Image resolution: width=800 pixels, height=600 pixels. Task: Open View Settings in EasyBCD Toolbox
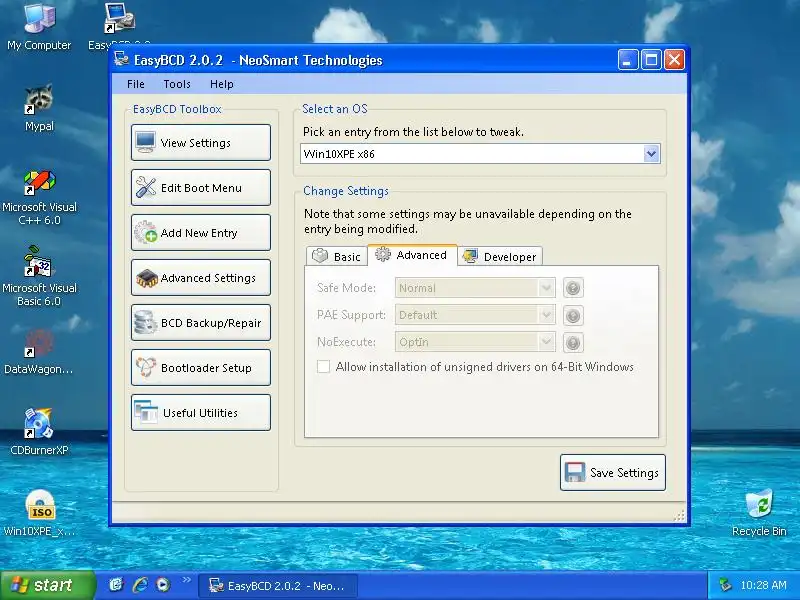201,143
